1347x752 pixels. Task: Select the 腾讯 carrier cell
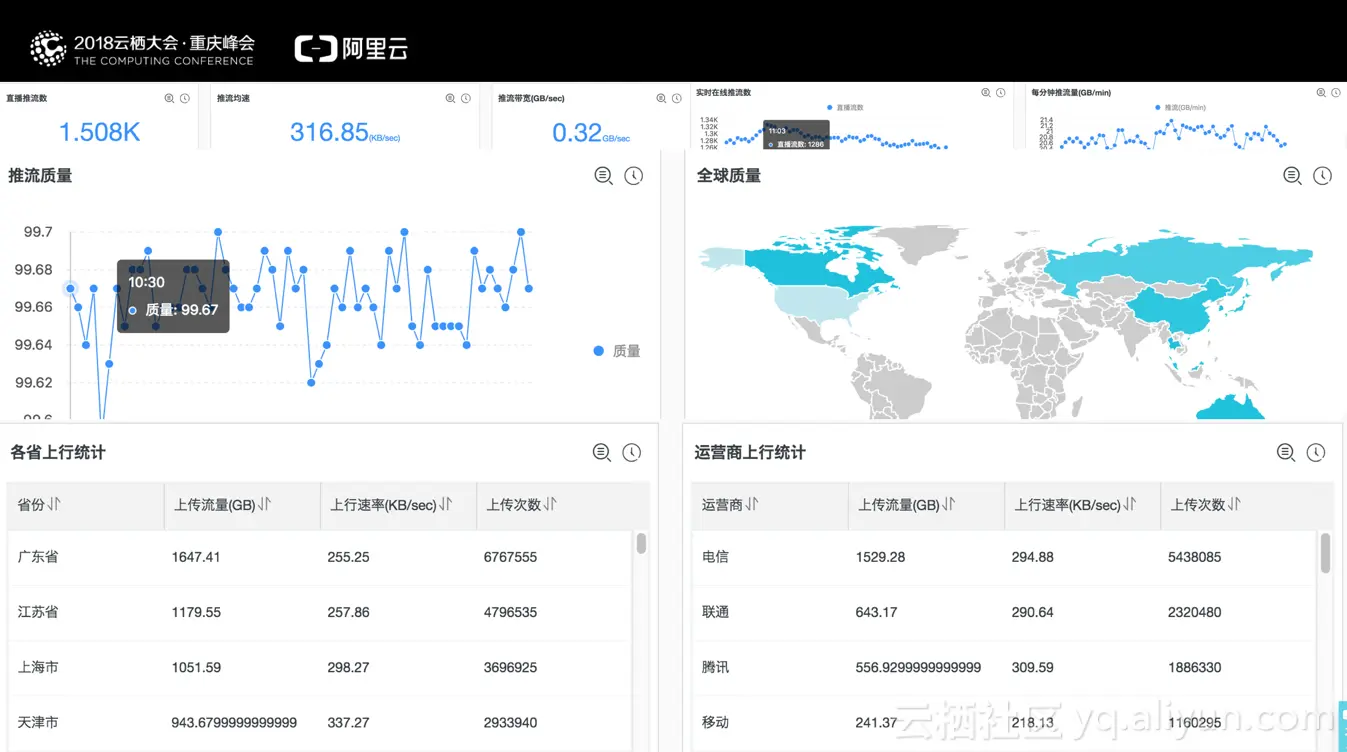tap(715, 667)
